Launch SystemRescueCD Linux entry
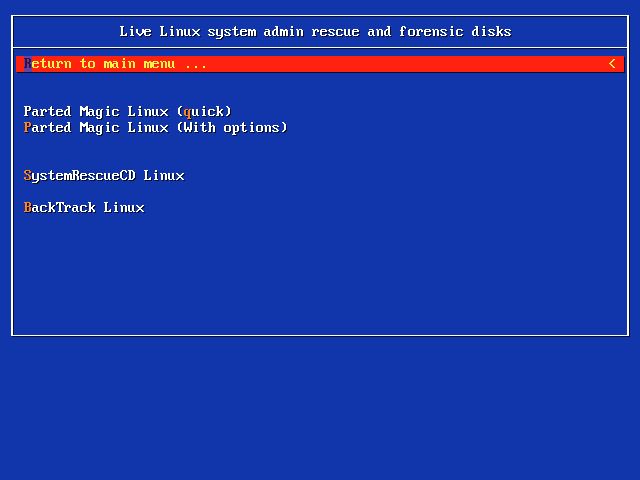Screen dimensions: 640x480 [x=104, y=176]
